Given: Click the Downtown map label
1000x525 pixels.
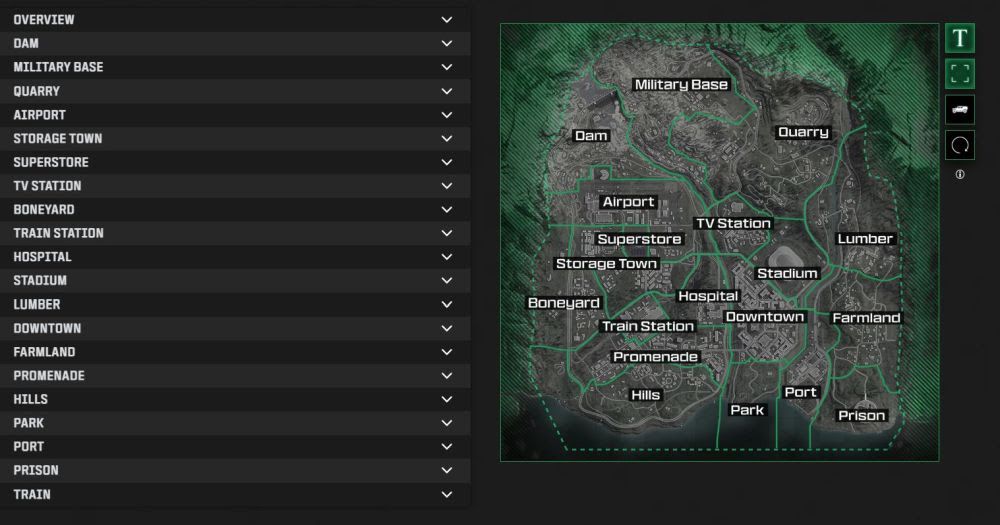Looking at the screenshot, I should pyautogui.click(x=765, y=316).
